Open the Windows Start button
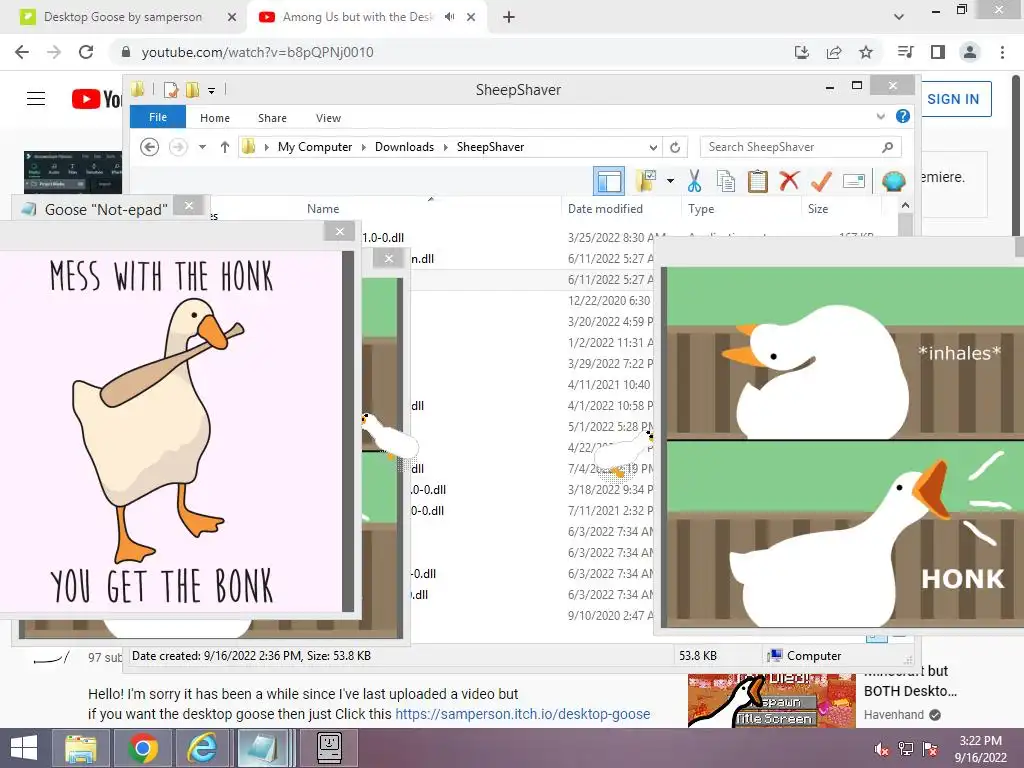Viewport: 1024px width, 768px height. [x=24, y=747]
